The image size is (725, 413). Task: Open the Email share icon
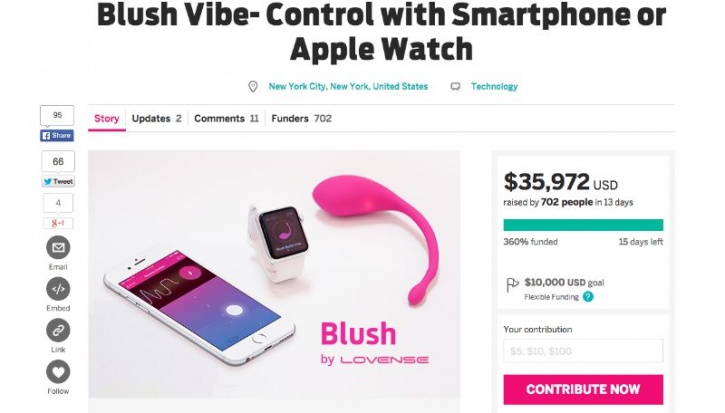tap(58, 247)
